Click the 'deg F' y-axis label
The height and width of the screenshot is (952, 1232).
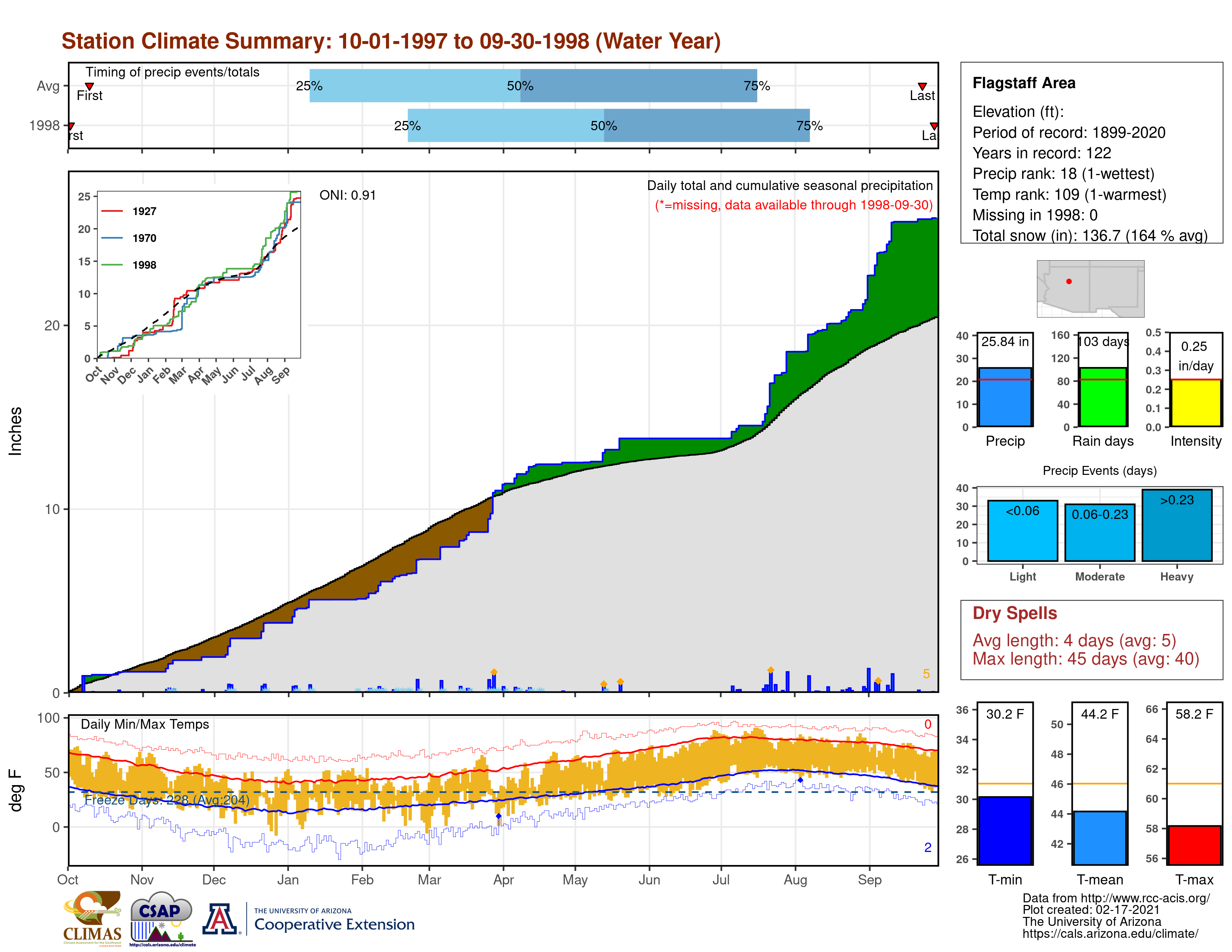(15, 791)
